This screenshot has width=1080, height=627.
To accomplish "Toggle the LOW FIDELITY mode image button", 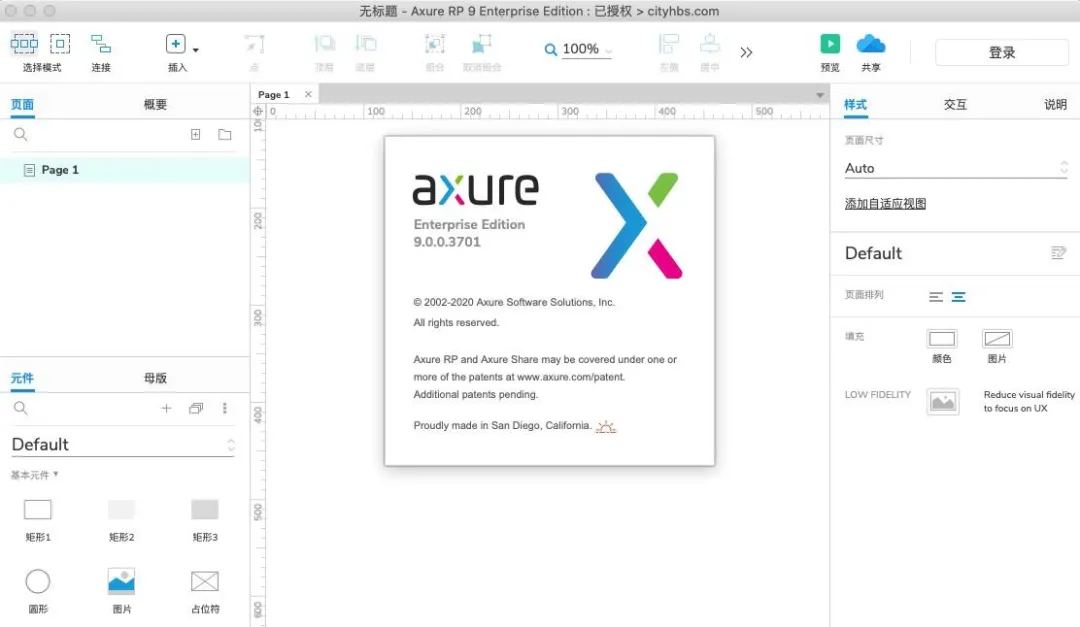I will (x=942, y=402).
